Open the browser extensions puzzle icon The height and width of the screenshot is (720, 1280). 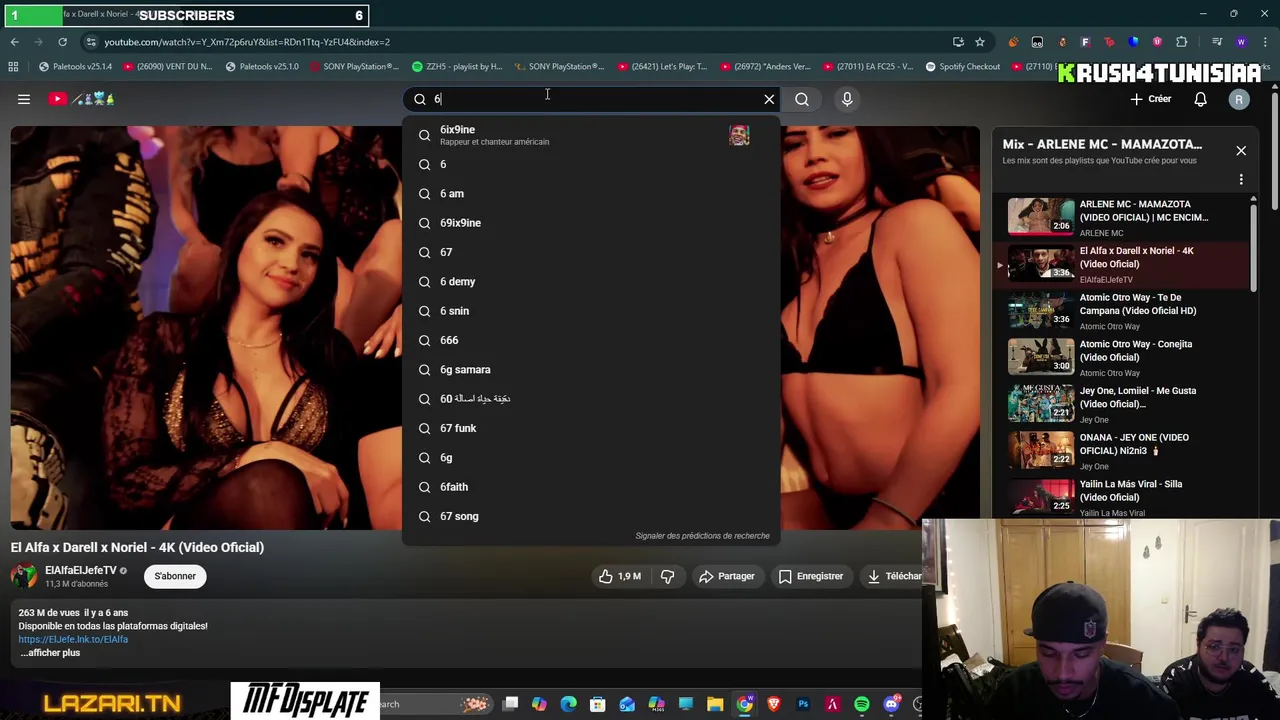[x=1181, y=42]
